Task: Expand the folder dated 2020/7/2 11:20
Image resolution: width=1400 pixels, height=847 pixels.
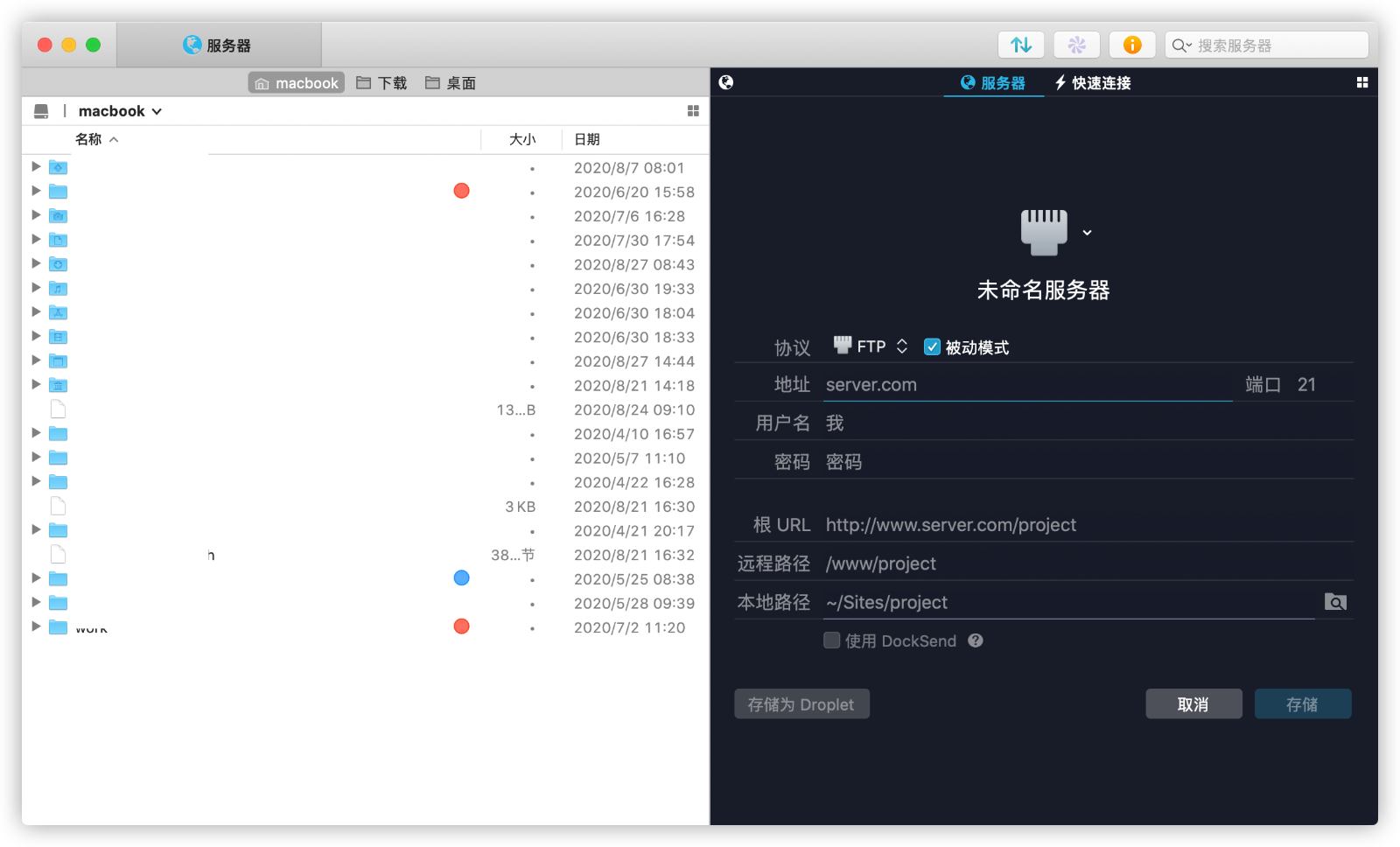Action: tap(36, 626)
